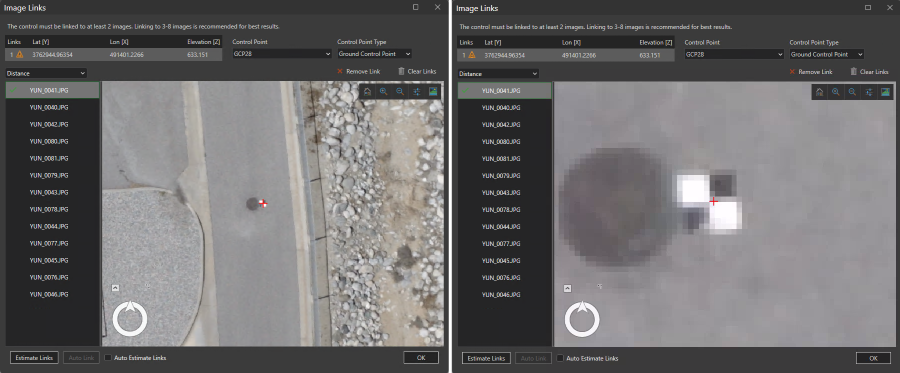This screenshot has width=900, height=373.
Task: Select YUN_0077.JPG in pixelated close-up window list
Action: pos(505,244)
